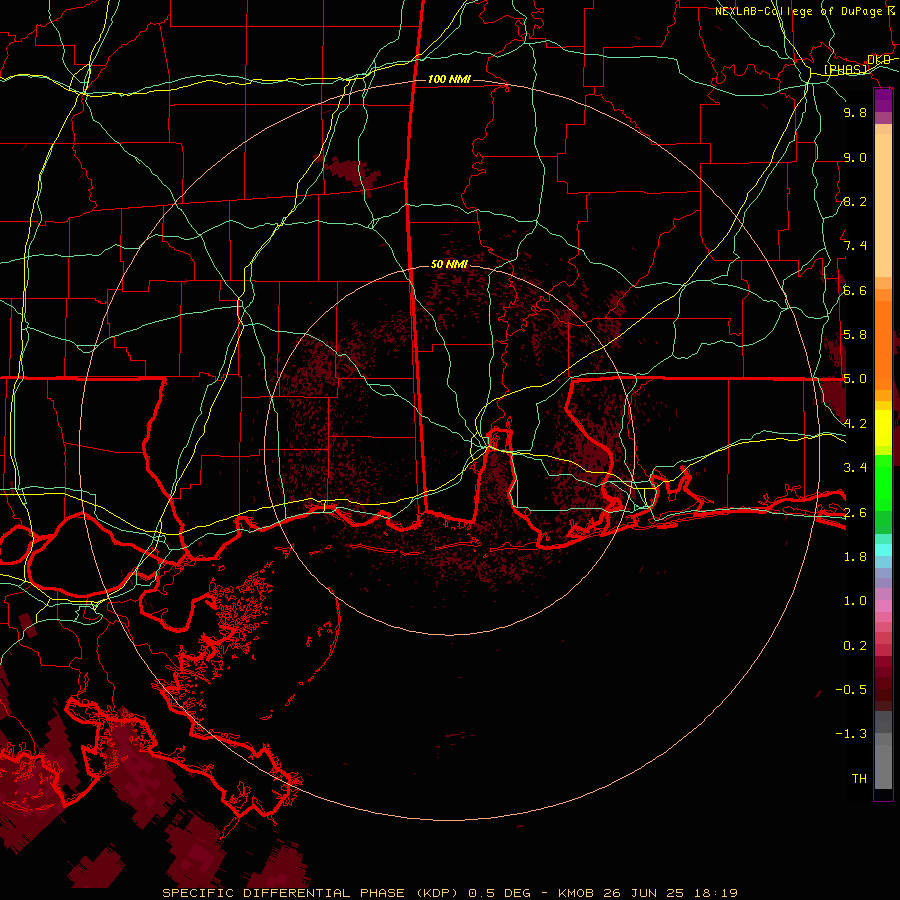Image resolution: width=900 pixels, height=900 pixels.
Task: Click the 1.8 color scale value
Action: [855, 557]
